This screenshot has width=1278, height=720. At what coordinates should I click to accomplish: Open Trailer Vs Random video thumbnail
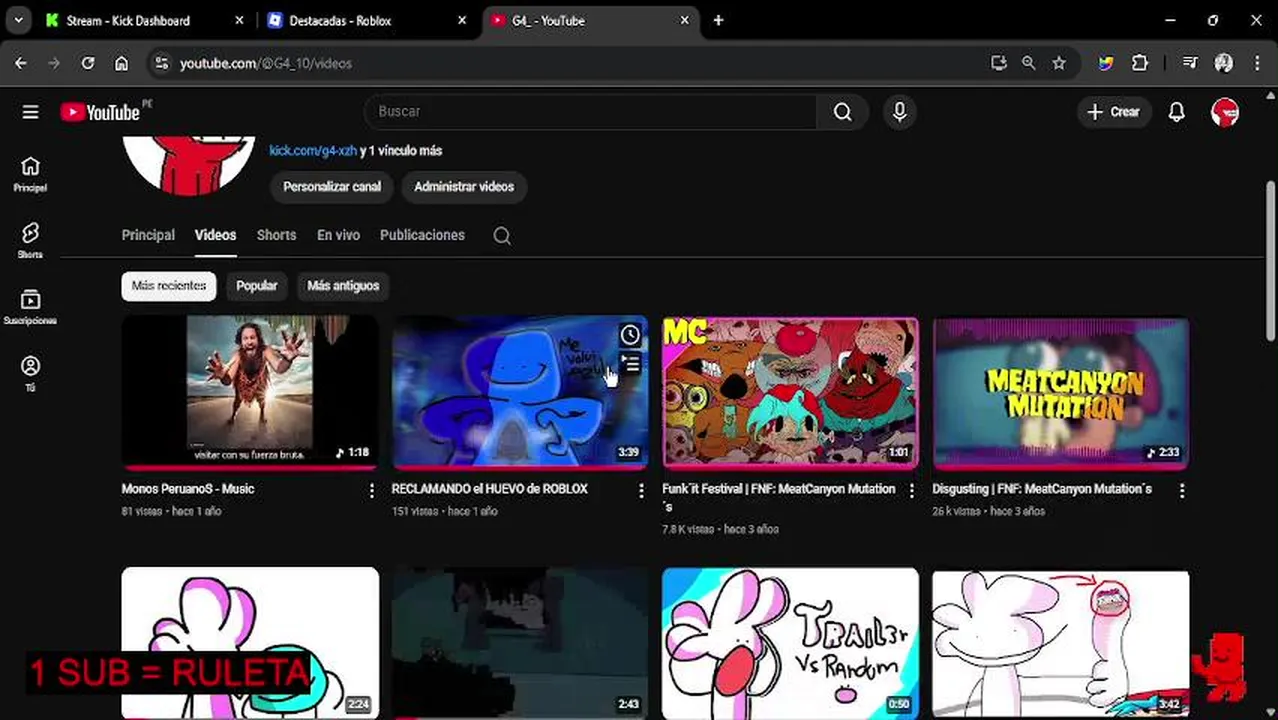790,642
